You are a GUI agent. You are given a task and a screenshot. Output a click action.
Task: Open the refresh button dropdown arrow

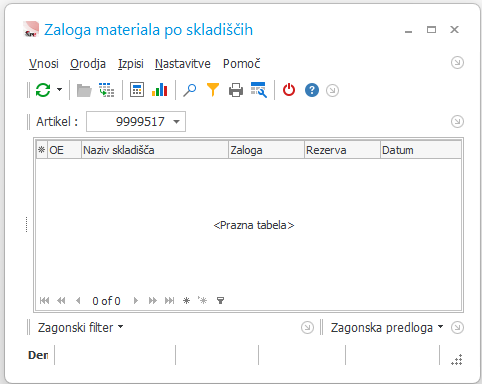tap(59, 89)
